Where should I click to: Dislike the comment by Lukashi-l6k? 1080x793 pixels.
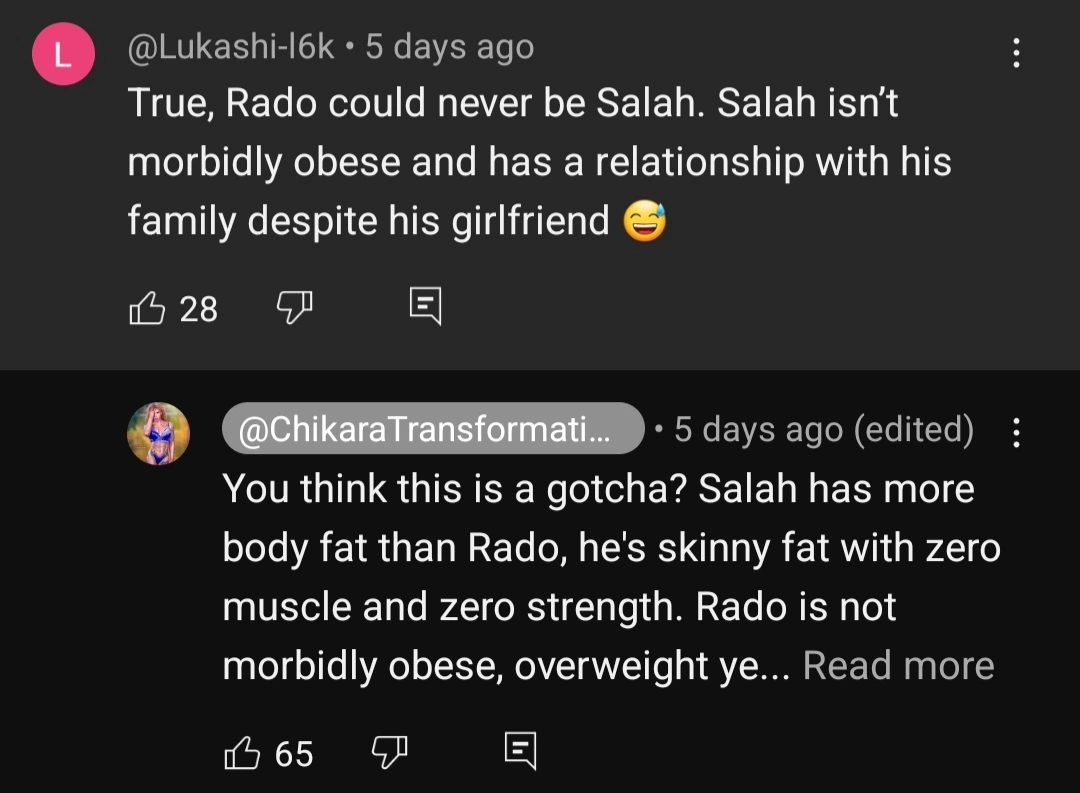coord(294,308)
